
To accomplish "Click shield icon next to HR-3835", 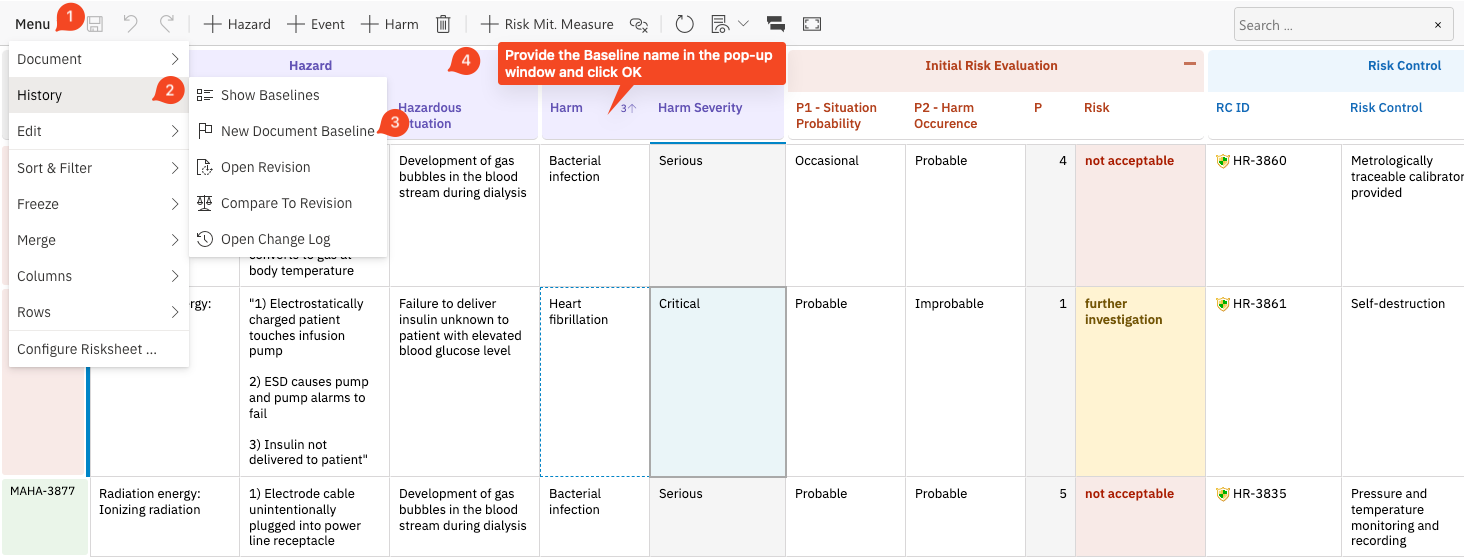I will coord(1222,494).
